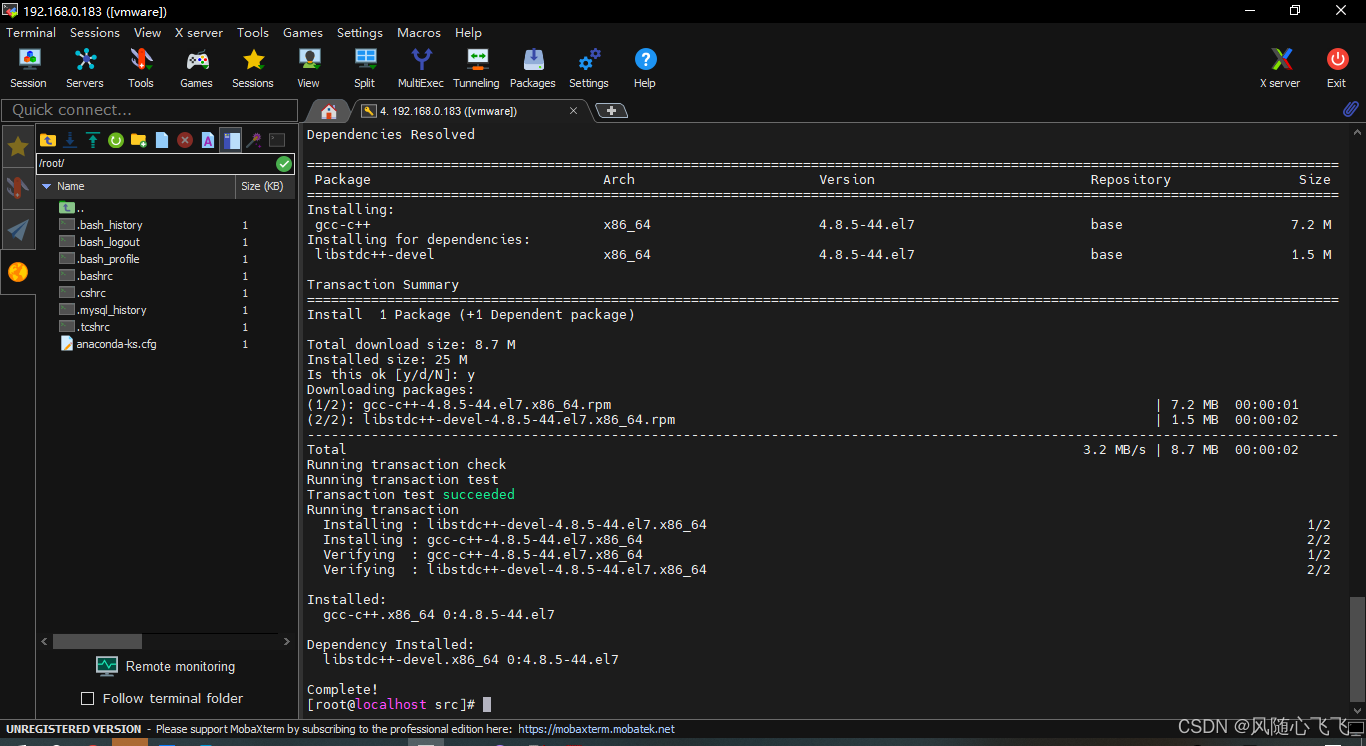This screenshot has width=1366, height=746.
Task: Open the Tunneling toolbar icon
Action: (476, 68)
